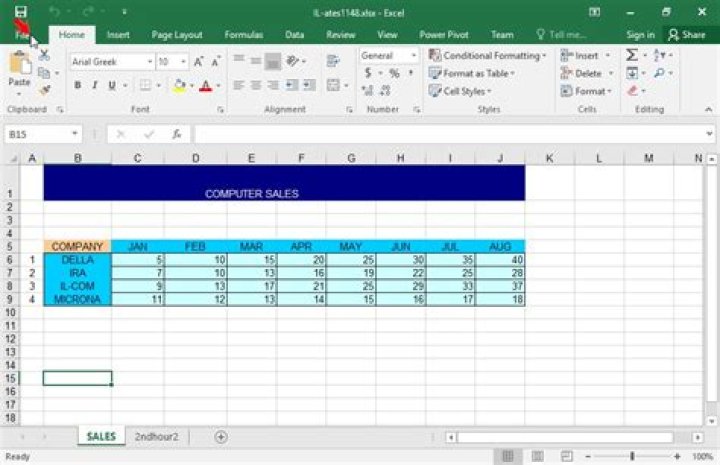Switch to Page Layout view in status bar
Screen dimensions: 720x465
coord(537,456)
